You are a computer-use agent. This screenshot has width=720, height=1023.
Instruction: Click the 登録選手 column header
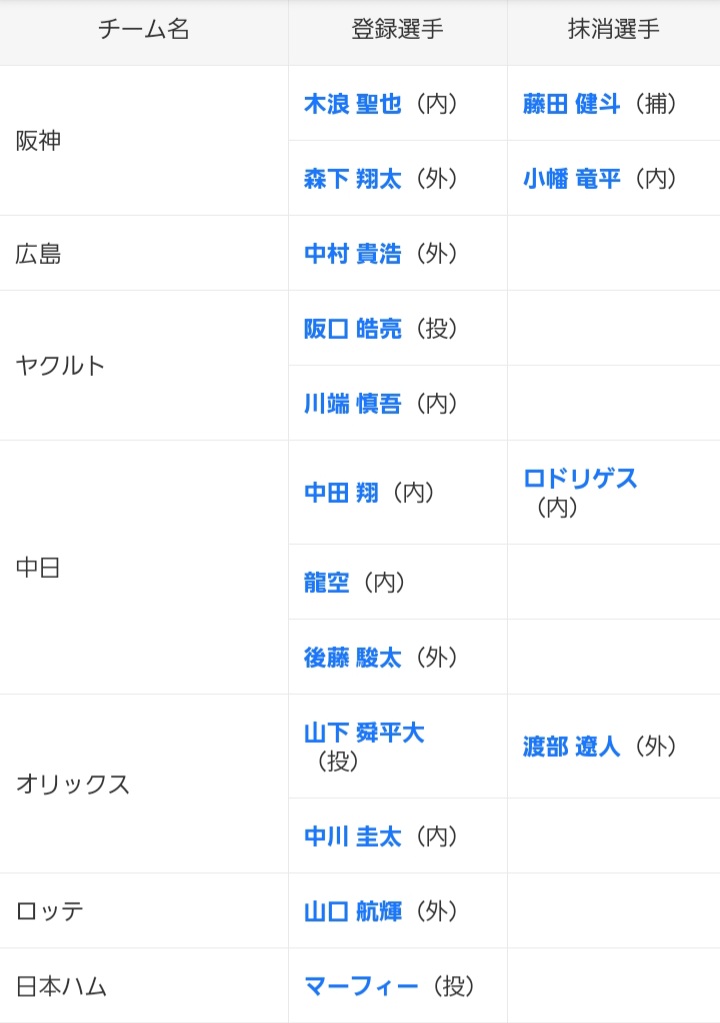coord(397,30)
